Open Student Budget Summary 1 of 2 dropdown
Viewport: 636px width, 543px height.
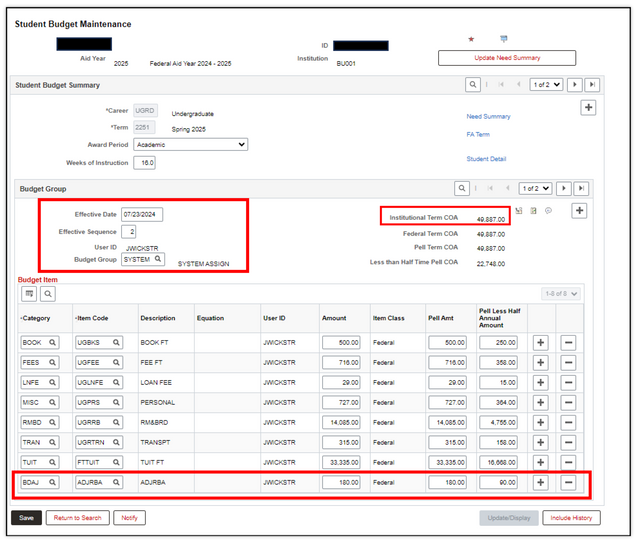(x=546, y=84)
